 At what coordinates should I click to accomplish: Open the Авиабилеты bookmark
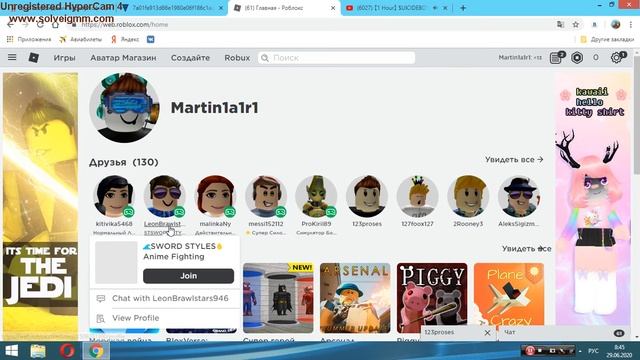[x=80, y=39]
